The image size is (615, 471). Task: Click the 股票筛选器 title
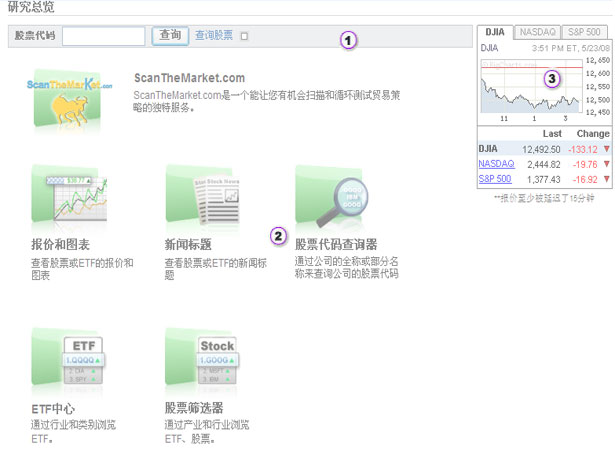pos(194,408)
